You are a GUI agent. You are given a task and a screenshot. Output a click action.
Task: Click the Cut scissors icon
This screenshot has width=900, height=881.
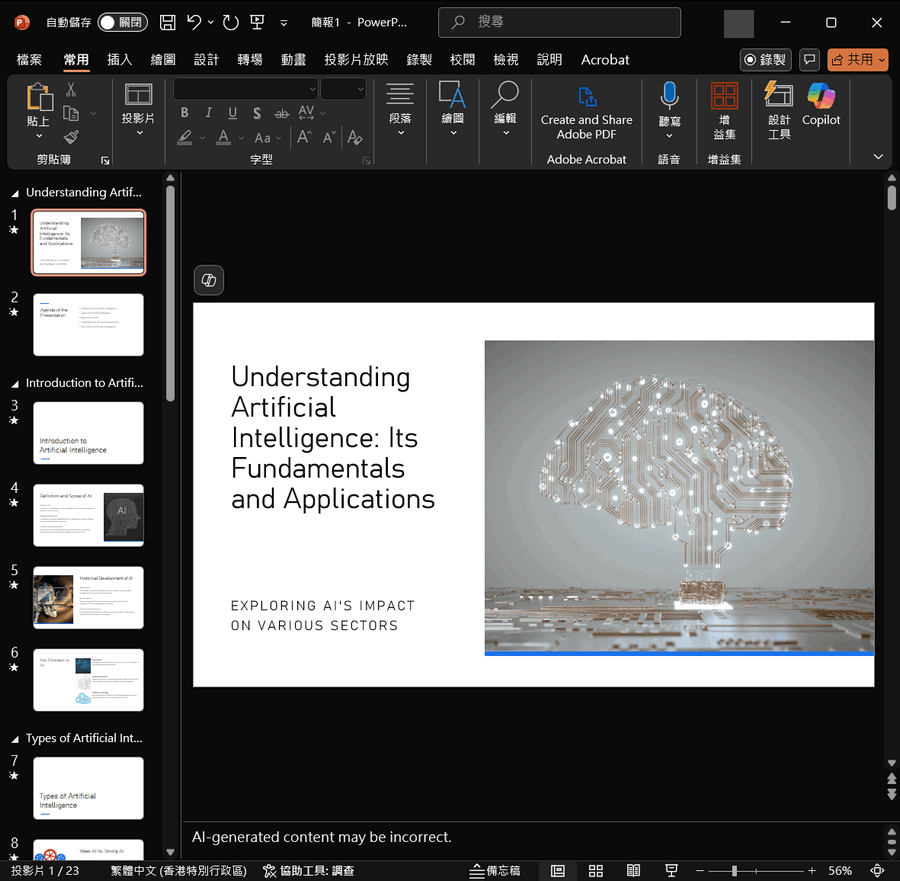72,90
